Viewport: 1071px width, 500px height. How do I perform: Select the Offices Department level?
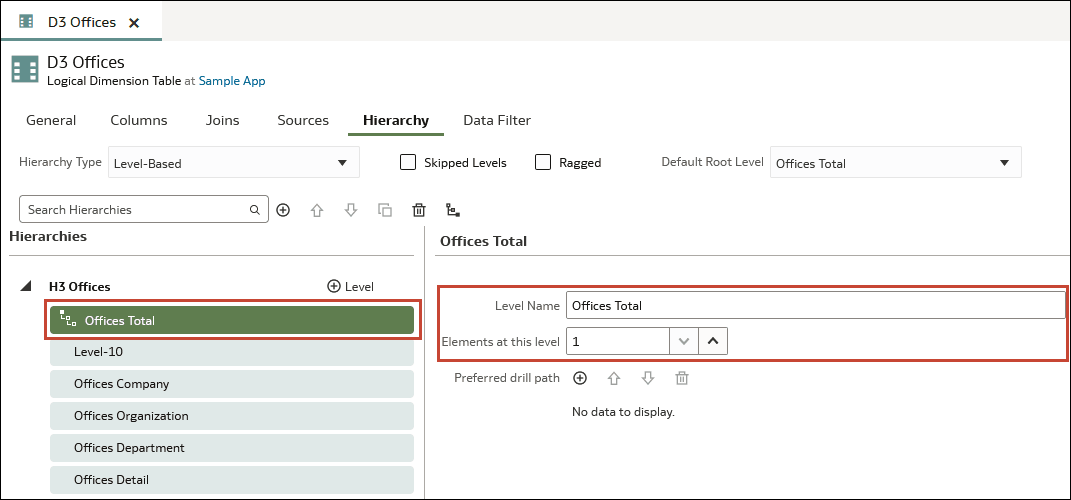[x=232, y=448]
